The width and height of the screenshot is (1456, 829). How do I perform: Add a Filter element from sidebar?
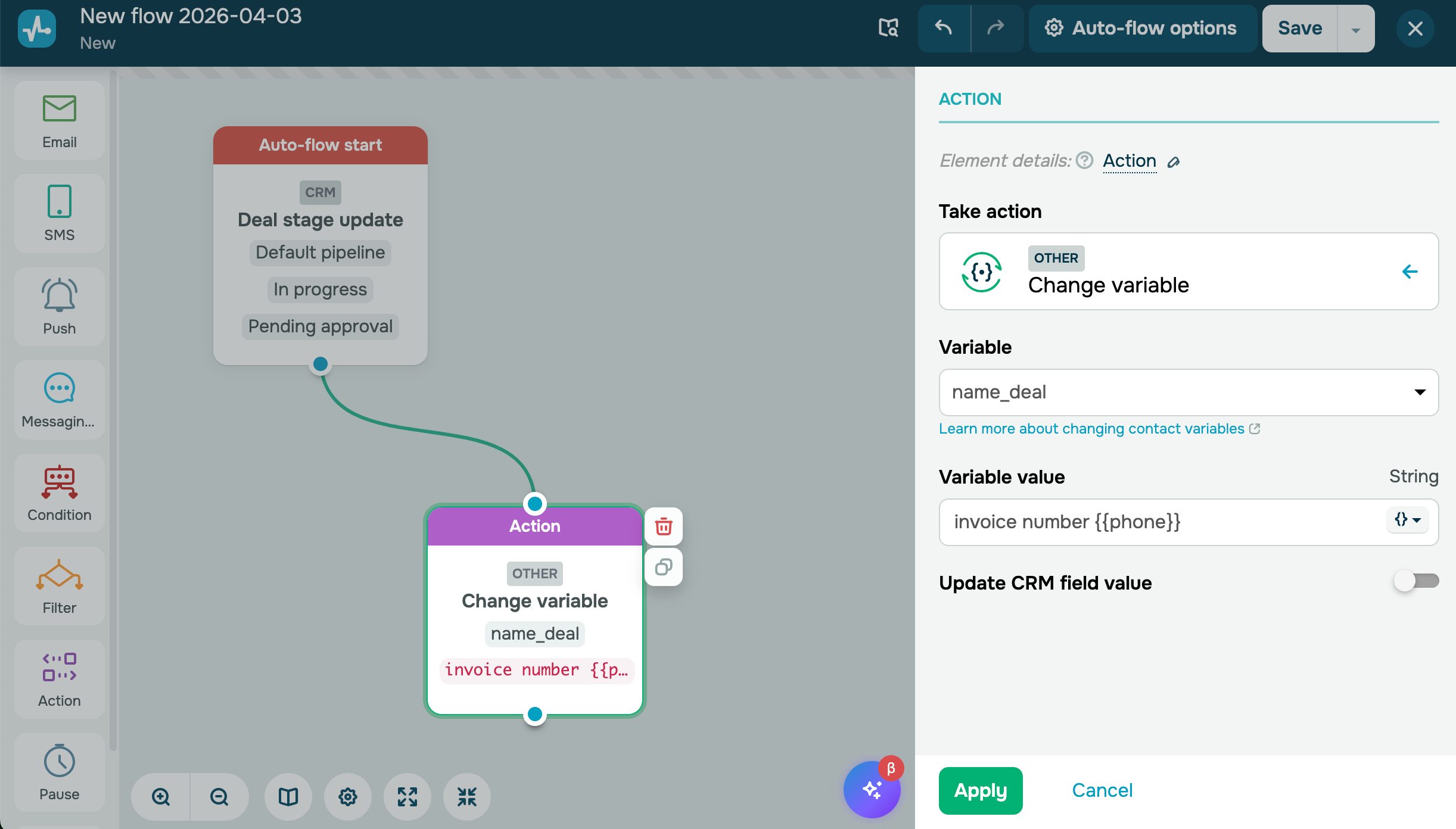[59, 586]
